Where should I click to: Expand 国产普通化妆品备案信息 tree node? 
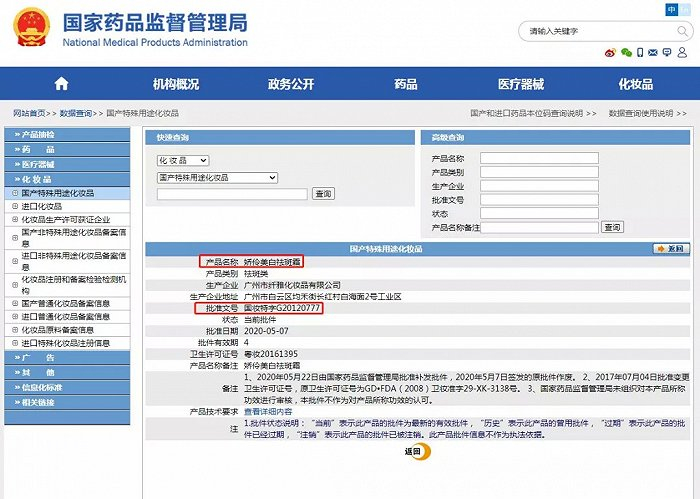click(x=15, y=303)
